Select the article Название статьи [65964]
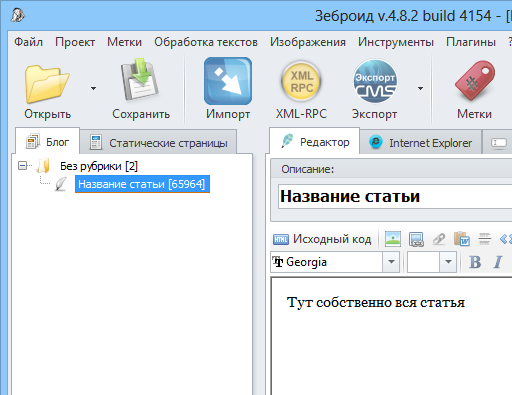The height and width of the screenshot is (395, 512). [142, 184]
